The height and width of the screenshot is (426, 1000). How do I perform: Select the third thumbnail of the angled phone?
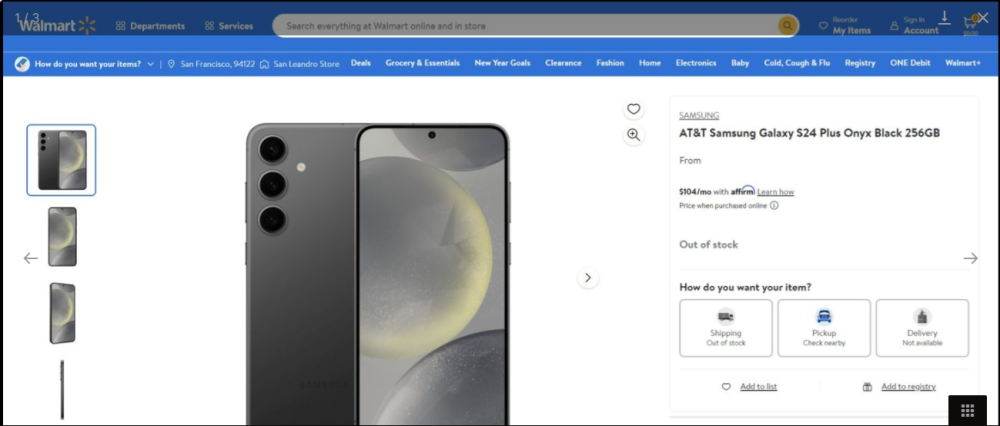tap(62, 313)
